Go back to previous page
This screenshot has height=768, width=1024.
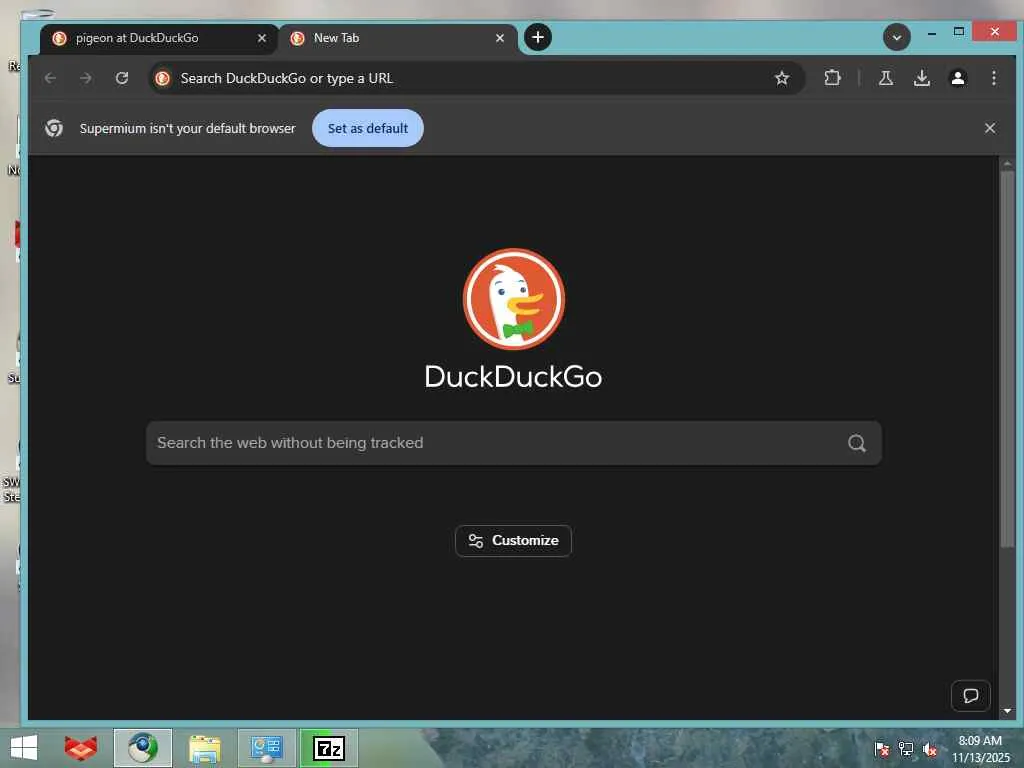[x=50, y=78]
